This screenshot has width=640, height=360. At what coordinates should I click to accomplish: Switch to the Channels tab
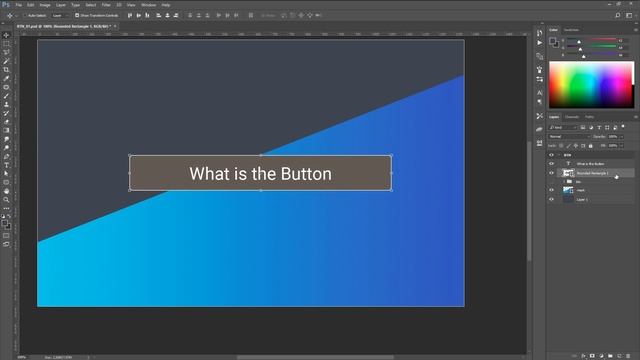[x=572, y=117]
